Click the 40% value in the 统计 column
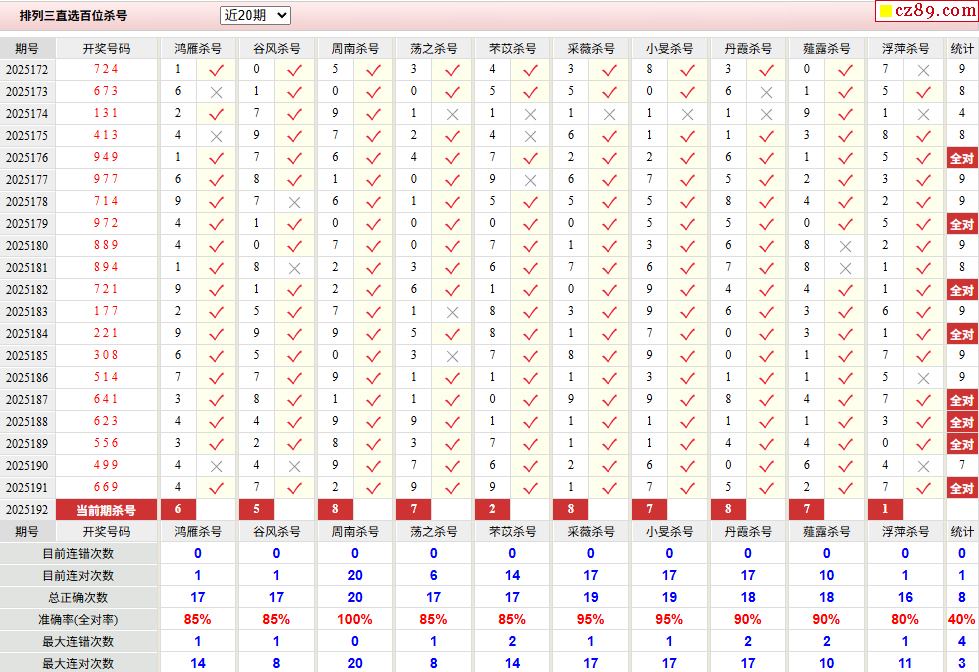This screenshot has width=979, height=672. 962,620
